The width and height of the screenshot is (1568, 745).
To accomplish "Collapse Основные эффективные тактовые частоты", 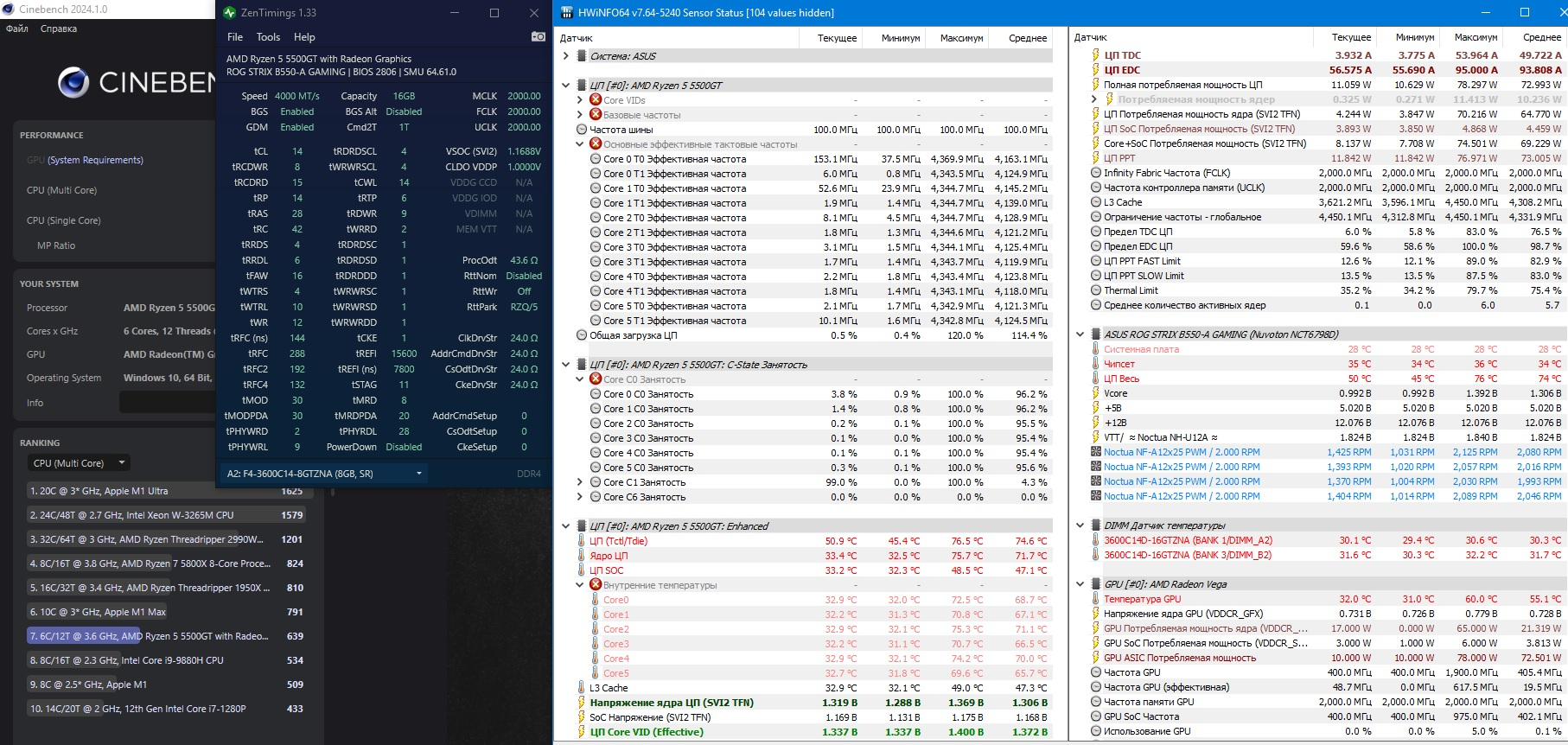I will (x=580, y=144).
